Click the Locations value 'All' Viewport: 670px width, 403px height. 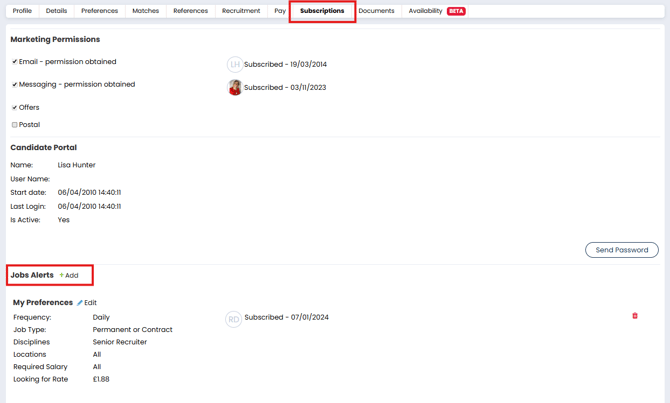tap(97, 354)
